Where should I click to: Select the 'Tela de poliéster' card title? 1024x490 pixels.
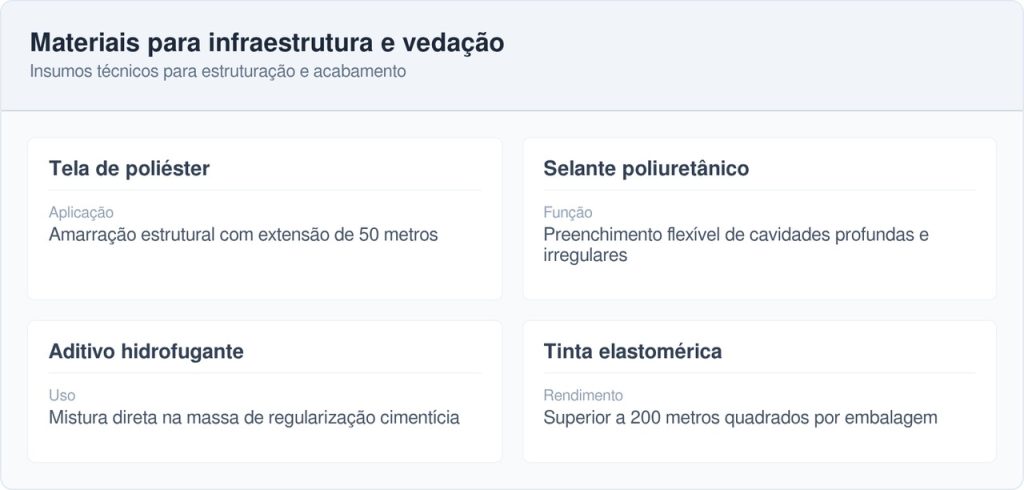click(x=129, y=169)
